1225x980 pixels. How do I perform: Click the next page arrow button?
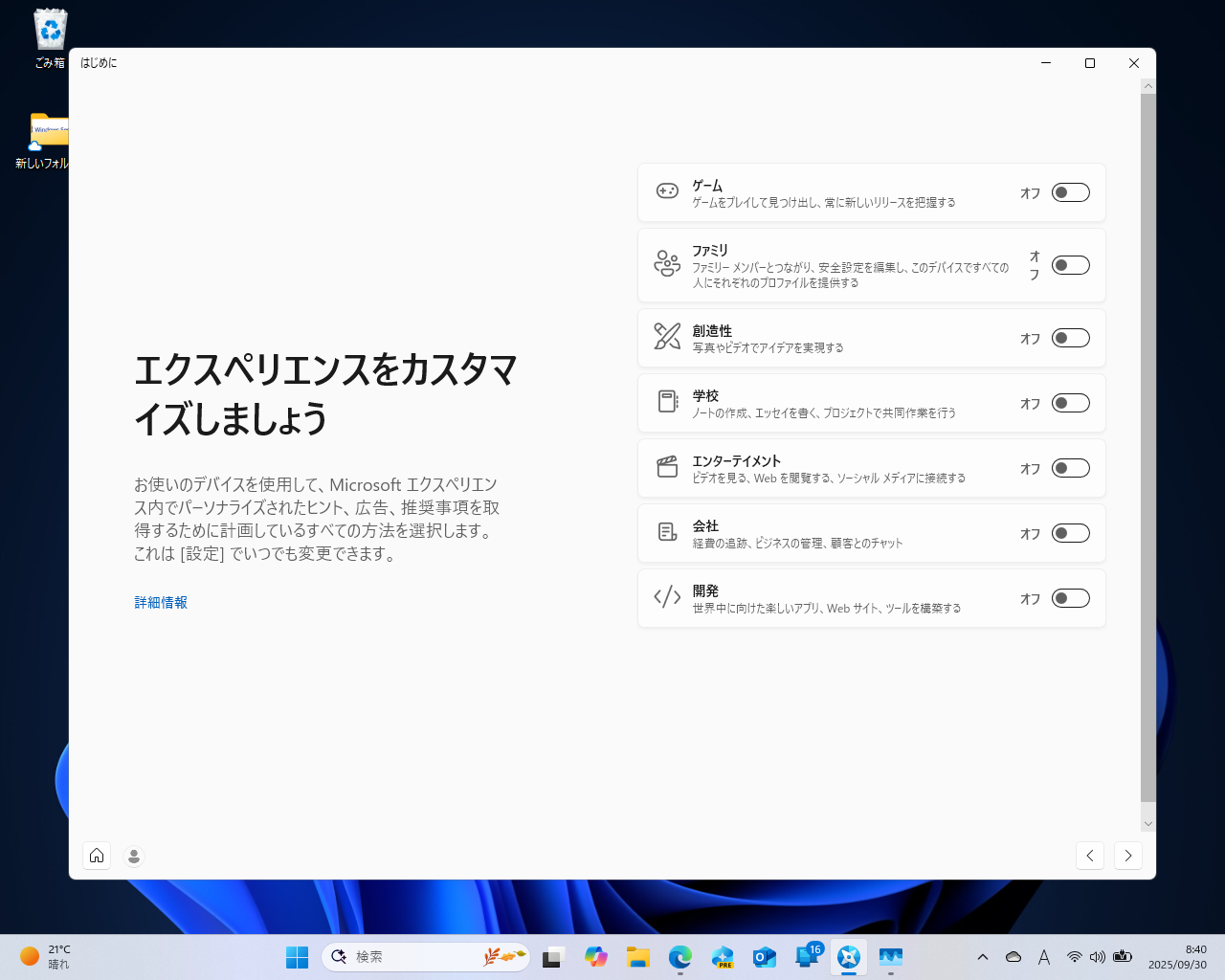[1127, 856]
